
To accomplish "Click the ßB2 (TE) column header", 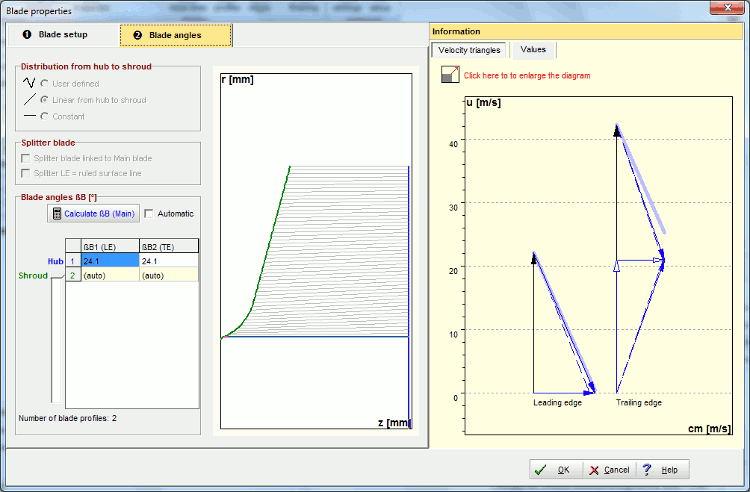I will [x=169, y=246].
